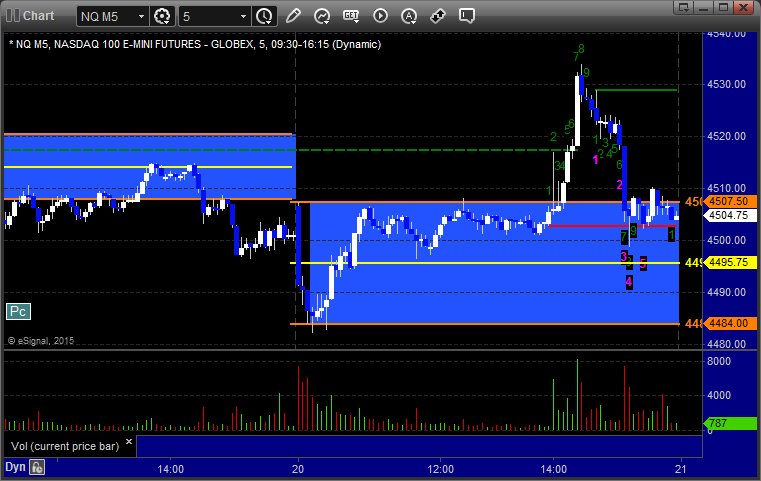761x481 pixels.
Task: Start bar replay with the play icon
Action: click(x=380, y=16)
